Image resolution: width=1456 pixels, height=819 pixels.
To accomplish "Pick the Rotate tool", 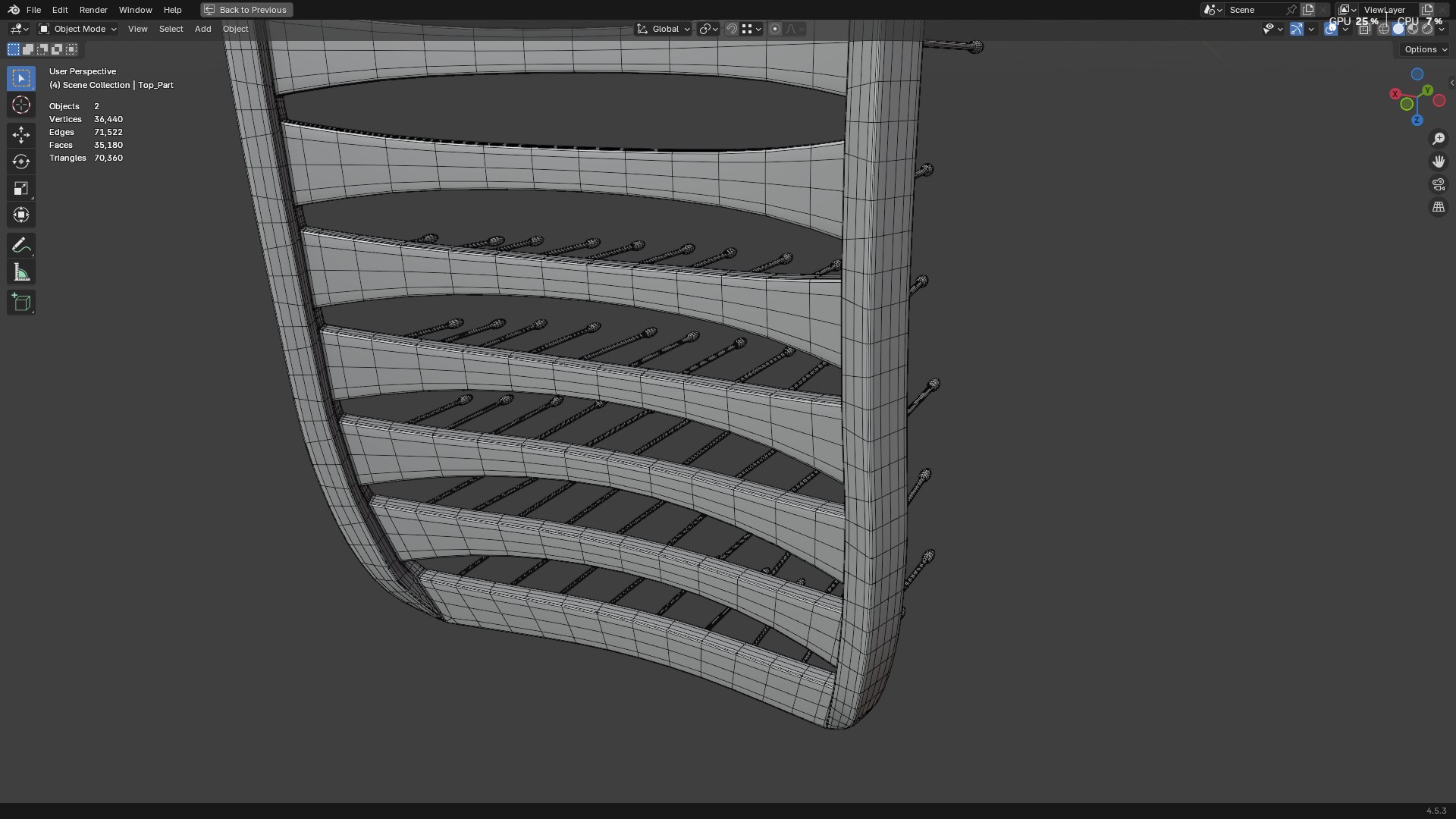I will tap(21, 162).
